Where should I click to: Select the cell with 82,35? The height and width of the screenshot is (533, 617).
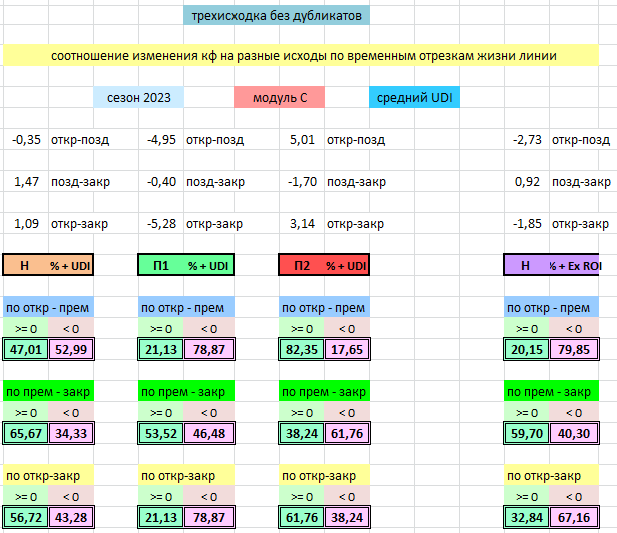pos(302,349)
